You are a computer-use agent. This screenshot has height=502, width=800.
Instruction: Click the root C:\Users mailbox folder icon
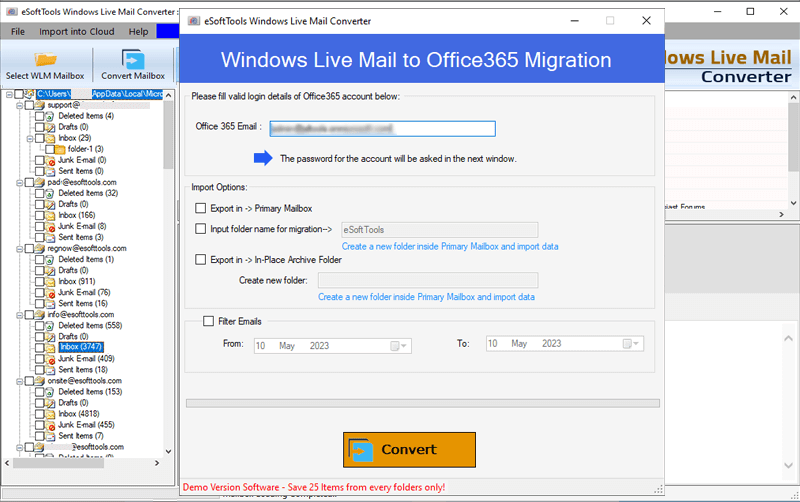point(30,94)
